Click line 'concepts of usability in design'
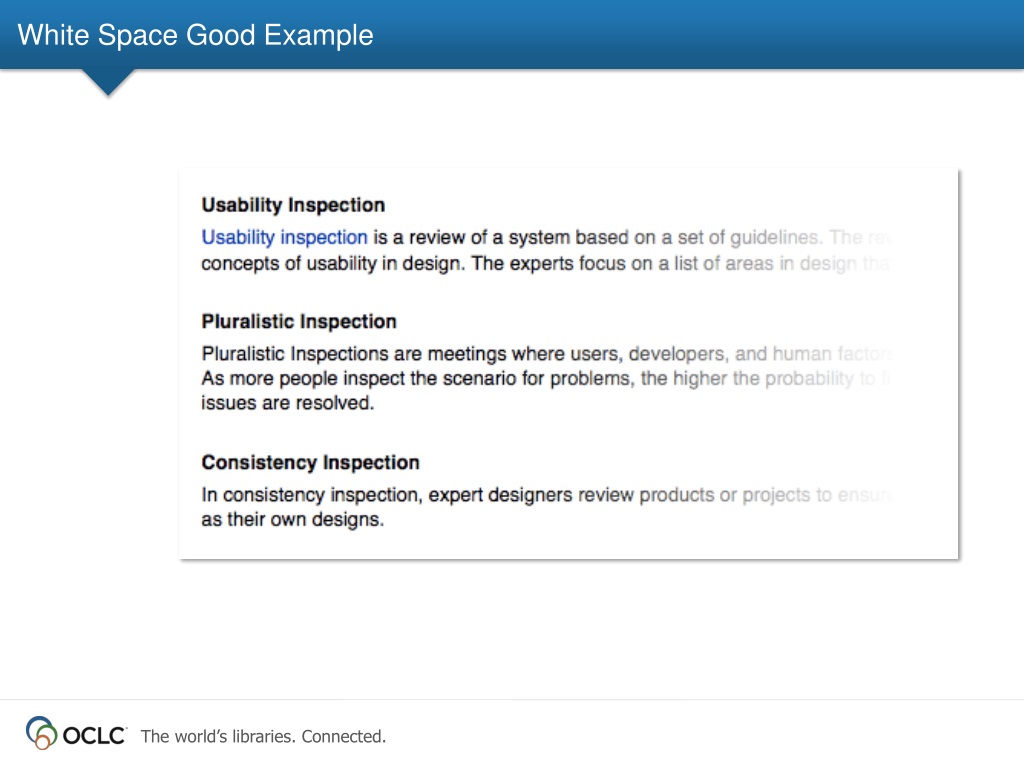Screen dimensions: 1024x768 pyautogui.click(x=545, y=263)
